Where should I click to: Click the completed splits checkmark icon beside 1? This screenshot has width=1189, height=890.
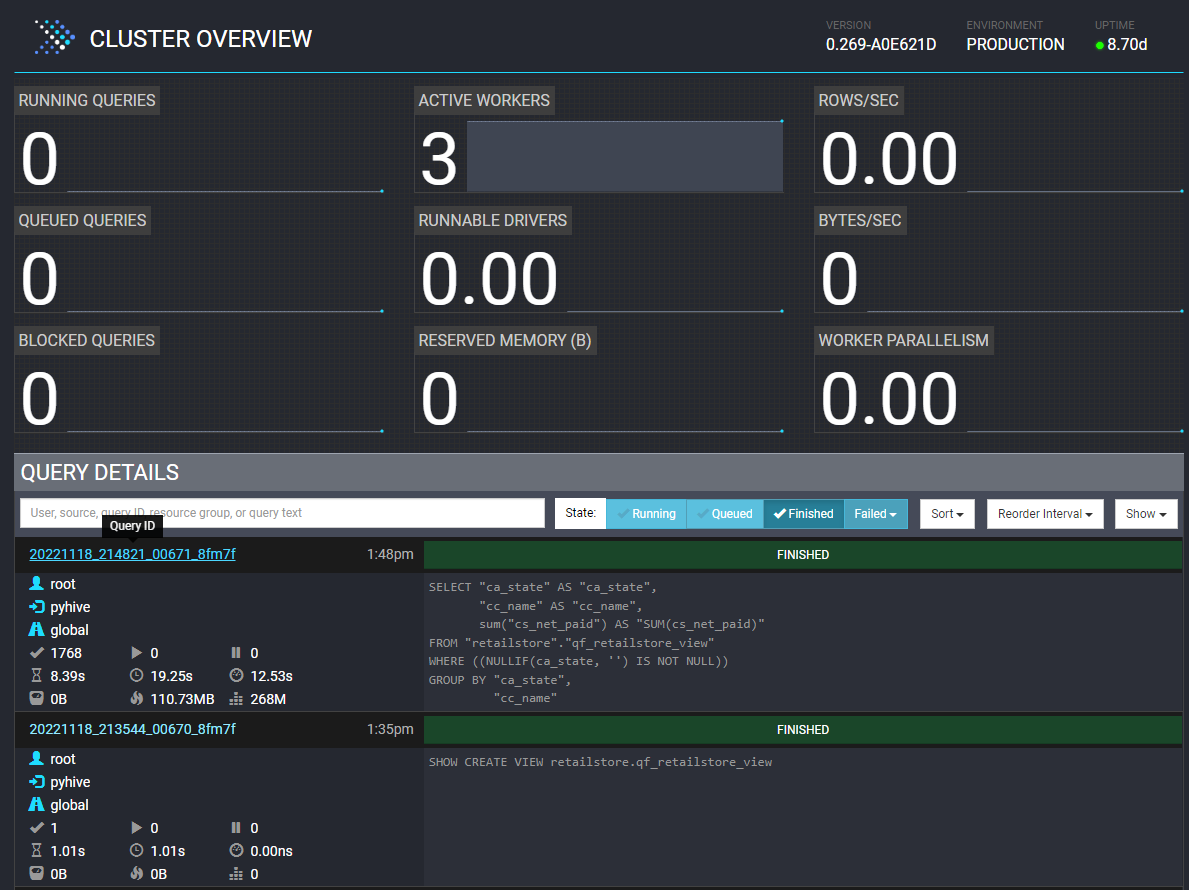click(36, 828)
